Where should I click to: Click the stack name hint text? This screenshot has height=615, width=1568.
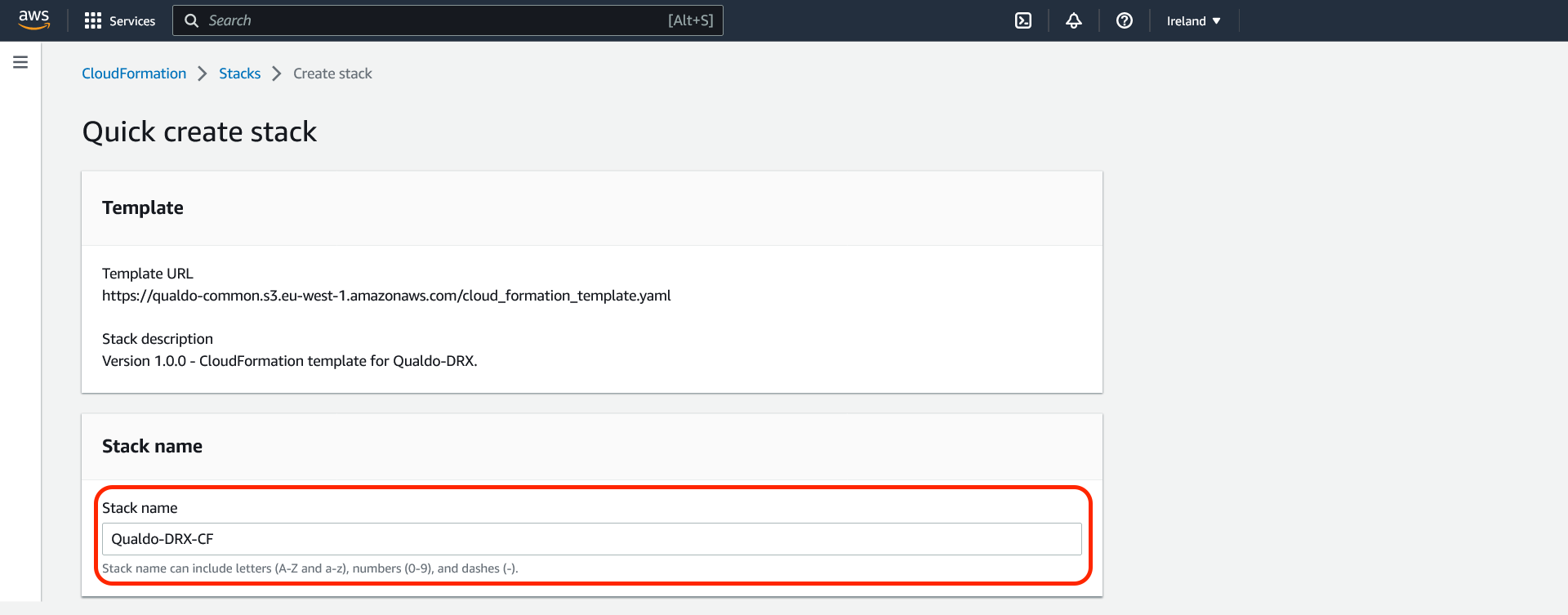pyautogui.click(x=310, y=568)
